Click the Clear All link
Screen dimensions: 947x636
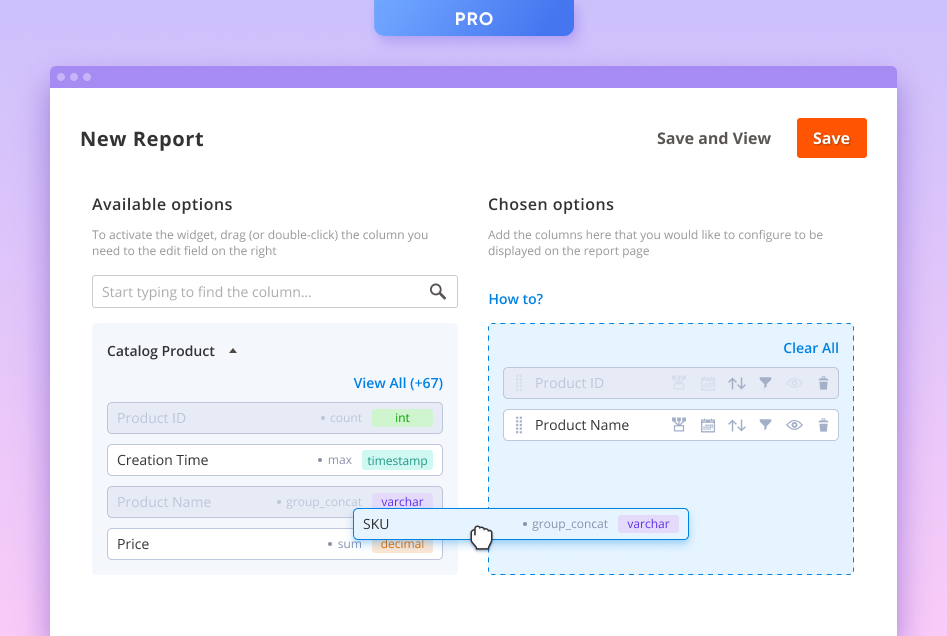pos(810,348)
